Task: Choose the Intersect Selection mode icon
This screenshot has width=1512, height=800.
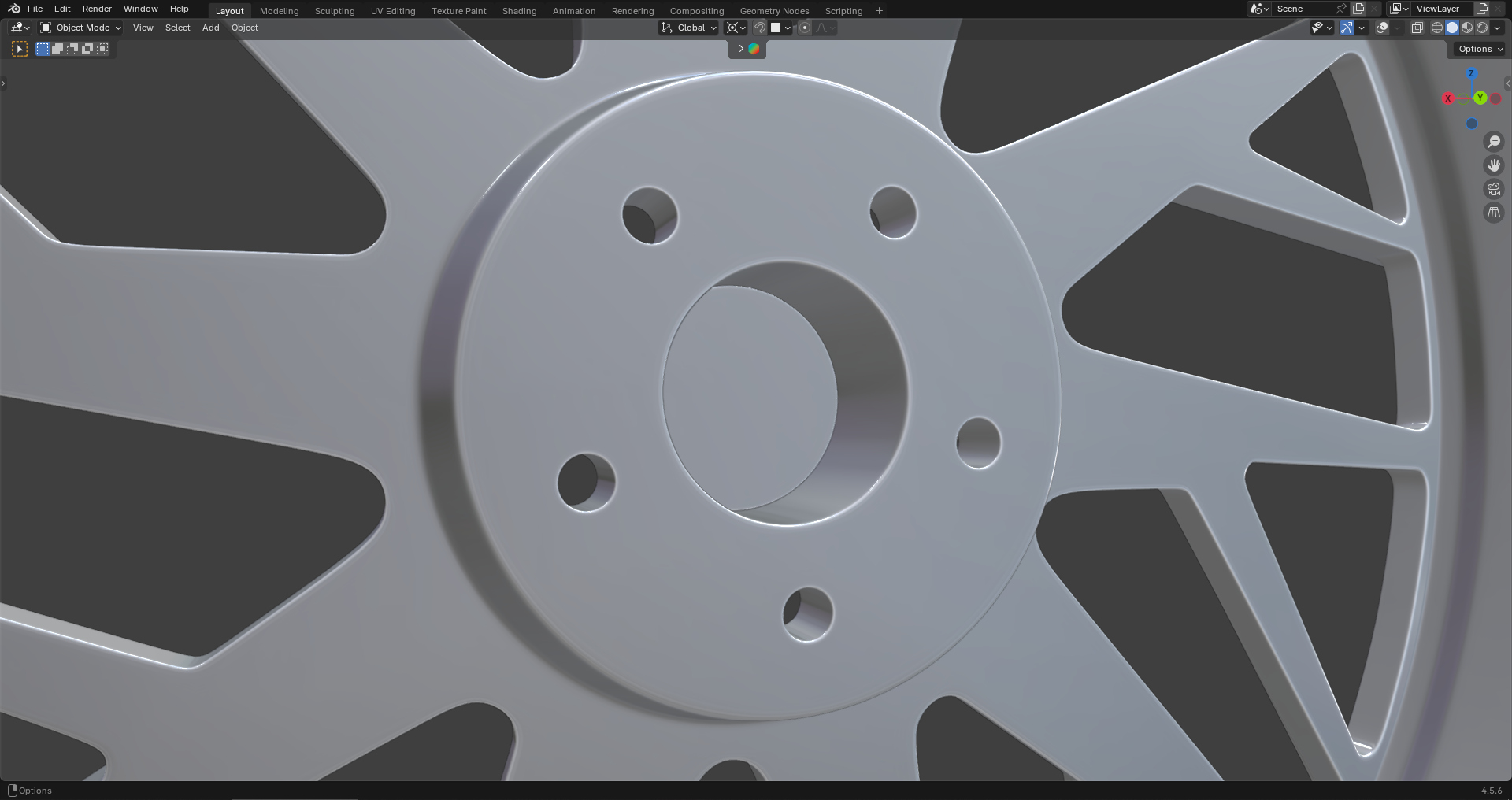Action: click(x=102, y=49)
